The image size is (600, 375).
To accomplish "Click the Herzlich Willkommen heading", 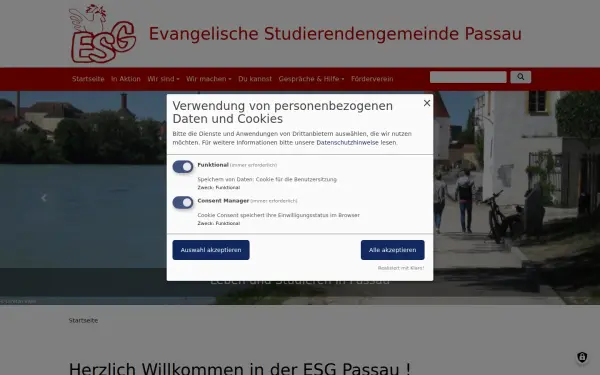I will point(240,368).
